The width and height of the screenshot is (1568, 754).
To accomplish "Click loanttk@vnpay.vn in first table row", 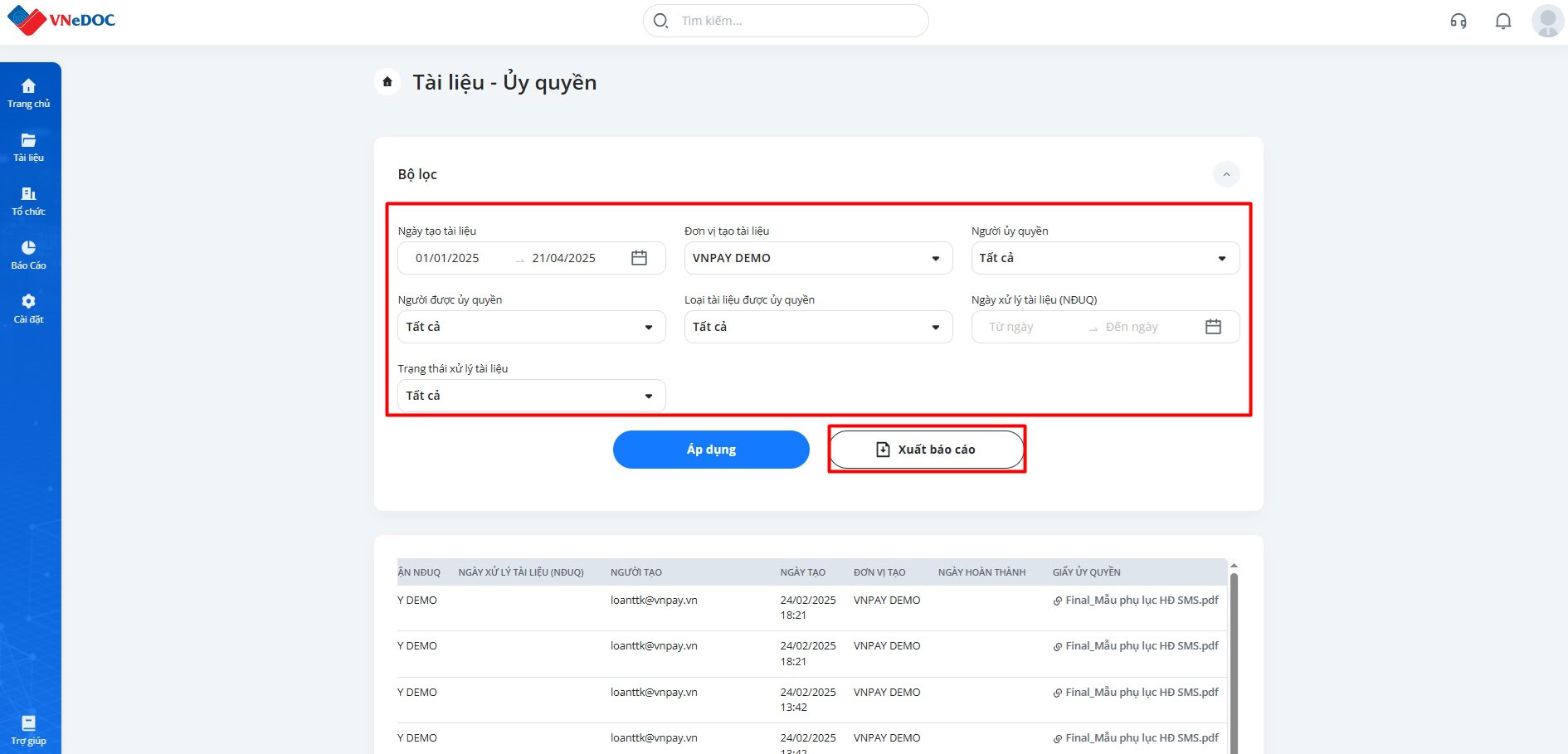I will (654, 601).
